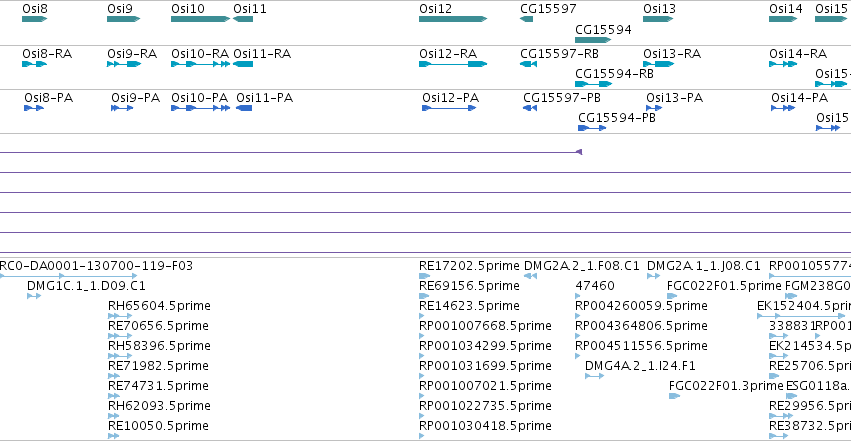Open the RE71982.5prime EST label
The width and height of the screenshot is (851, 441).
158,366
